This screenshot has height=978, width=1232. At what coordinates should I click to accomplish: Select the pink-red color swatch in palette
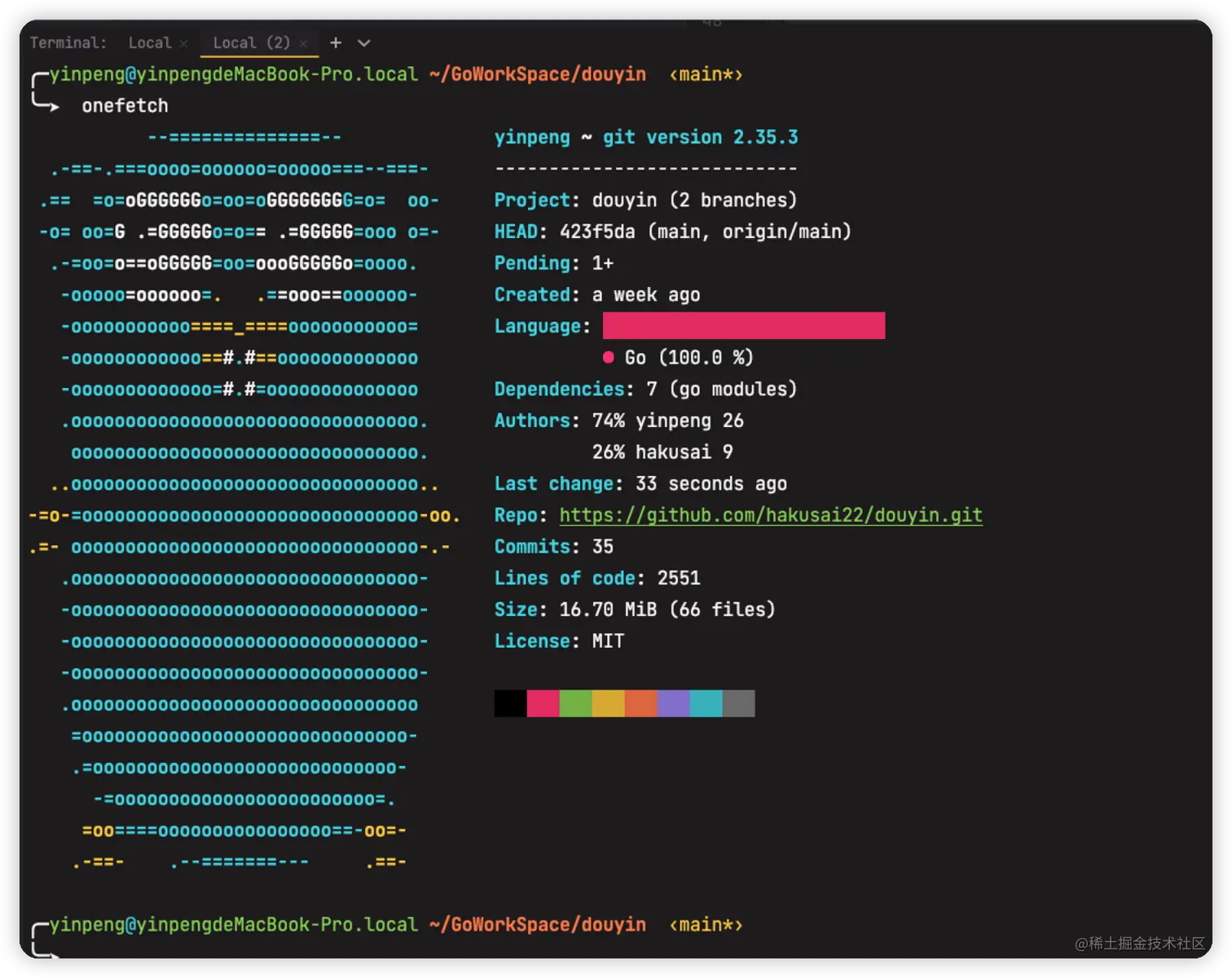(x=543, y=703)
